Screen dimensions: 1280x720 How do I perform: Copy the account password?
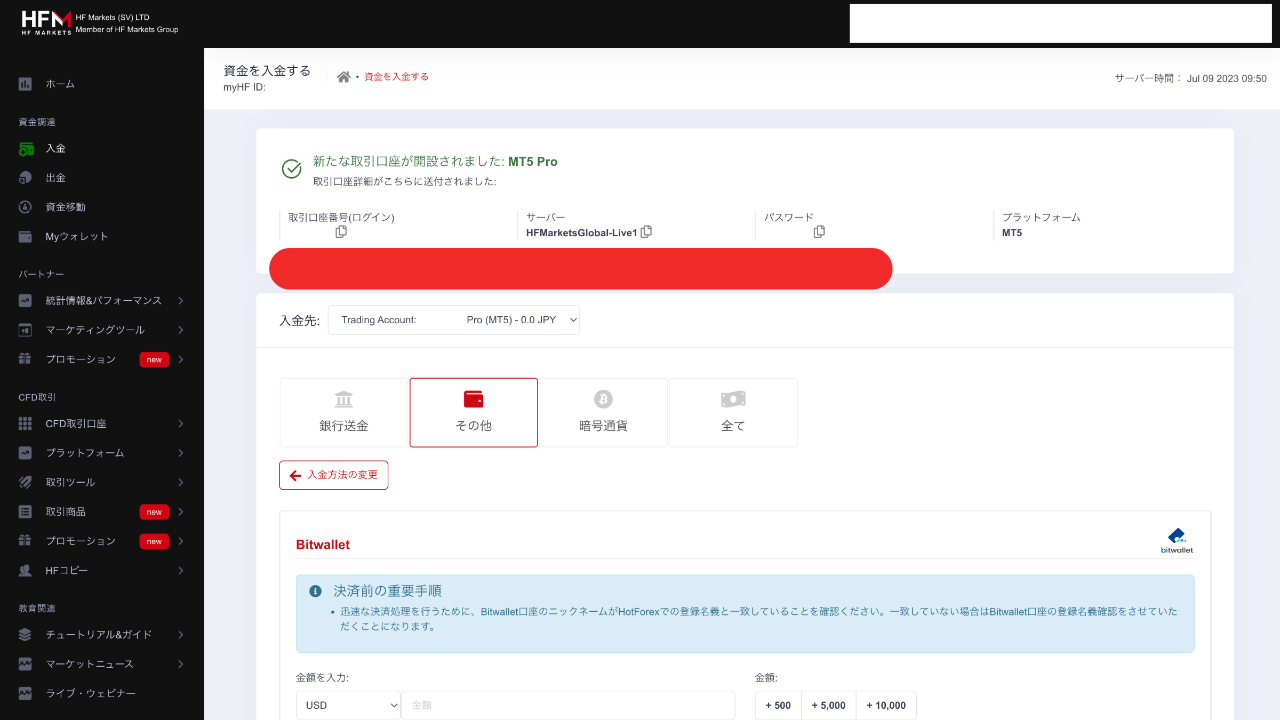click(x=819, y=232)
